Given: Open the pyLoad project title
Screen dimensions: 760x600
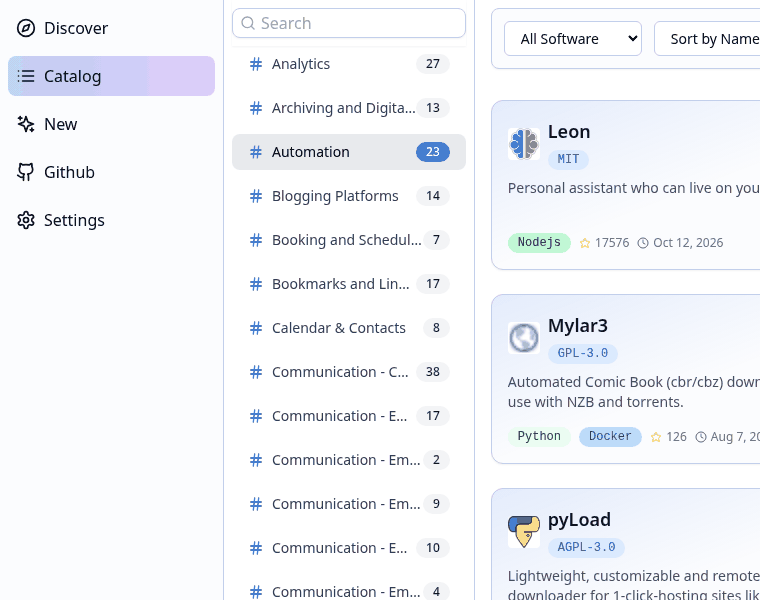Looking at the screenshot, I should [579, 520].
